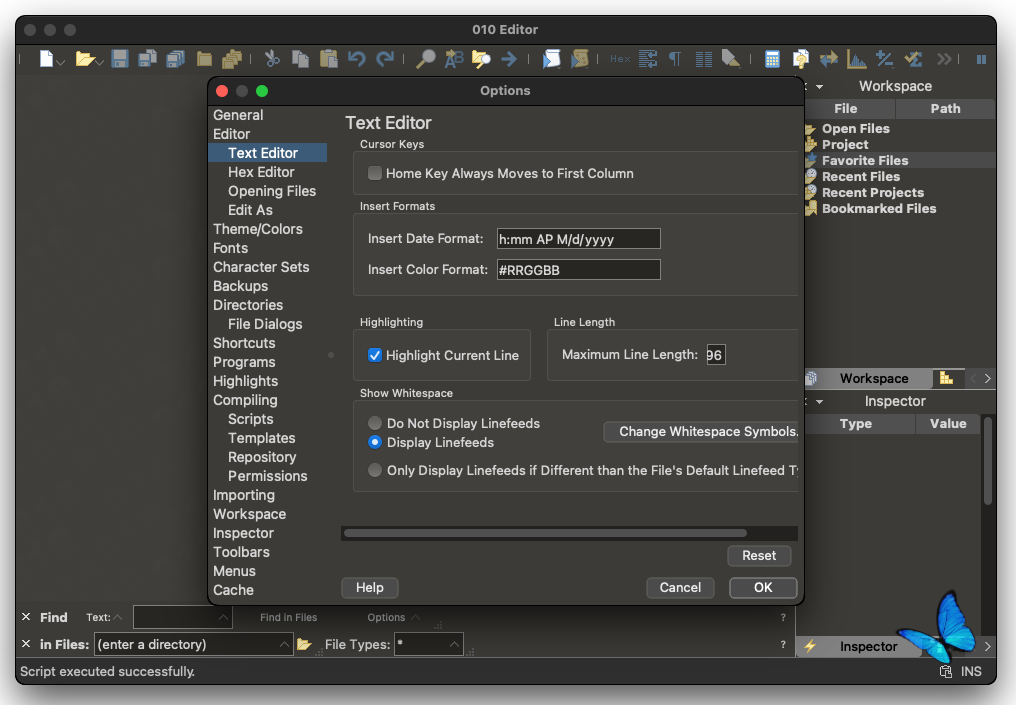Select Do Not Display Linefeeds radio
1016x705 pixels.
click(x=375, y=423)
